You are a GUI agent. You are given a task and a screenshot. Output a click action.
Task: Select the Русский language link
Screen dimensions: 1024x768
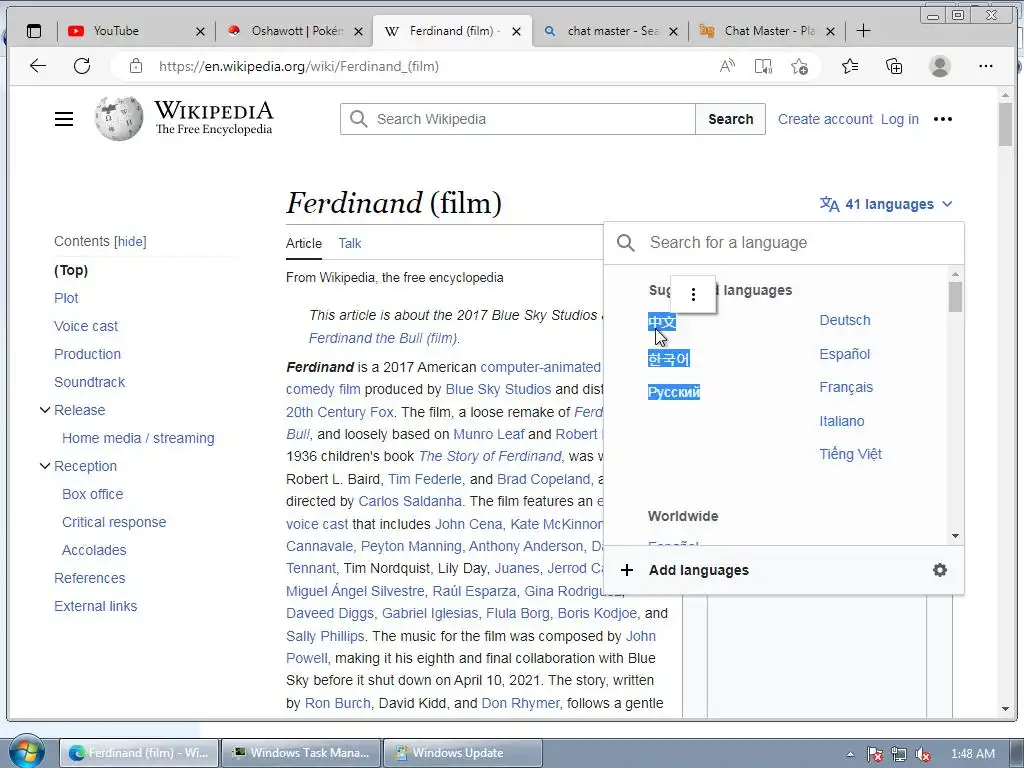673,392
